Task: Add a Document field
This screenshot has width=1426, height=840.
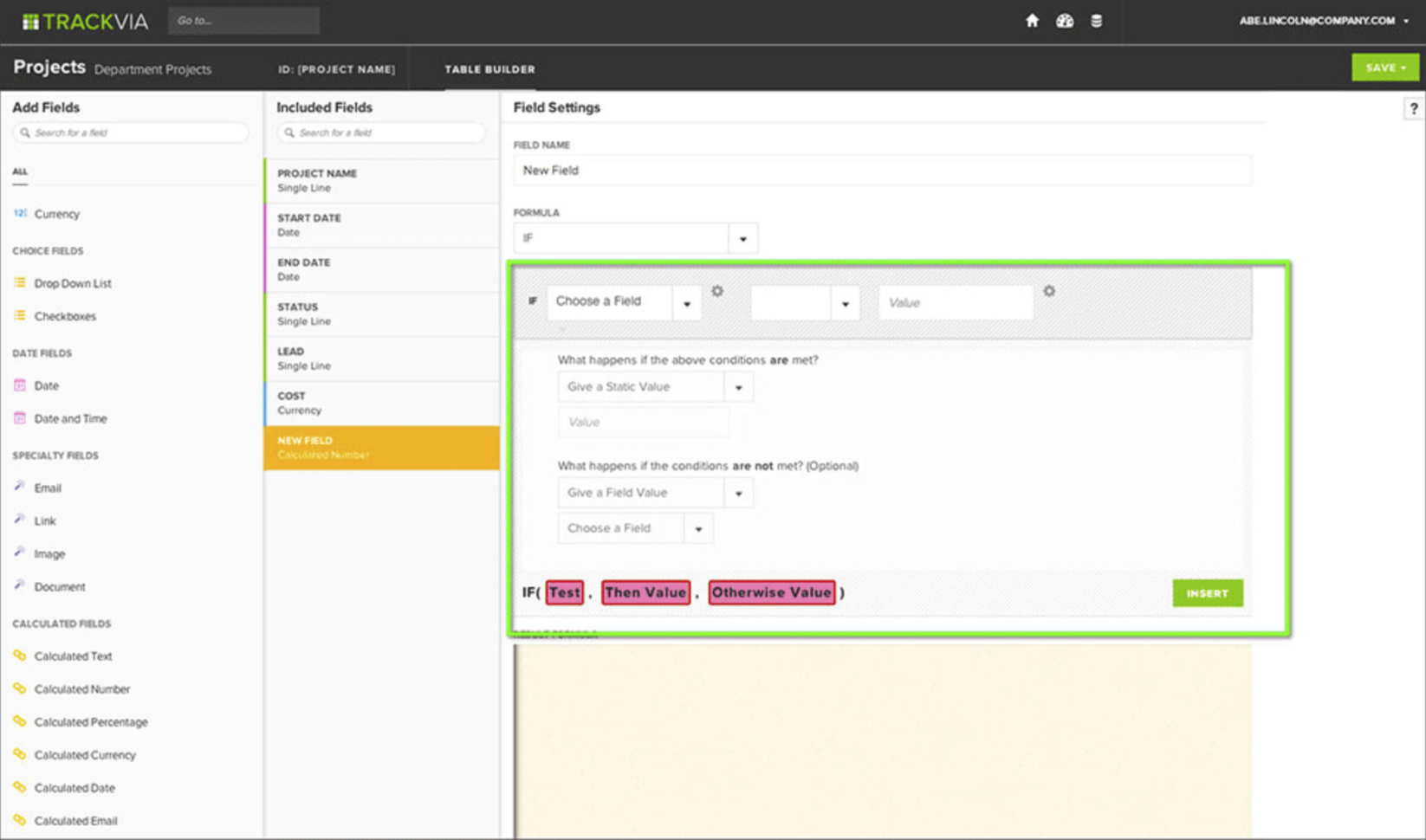Action: coord(60,586)
